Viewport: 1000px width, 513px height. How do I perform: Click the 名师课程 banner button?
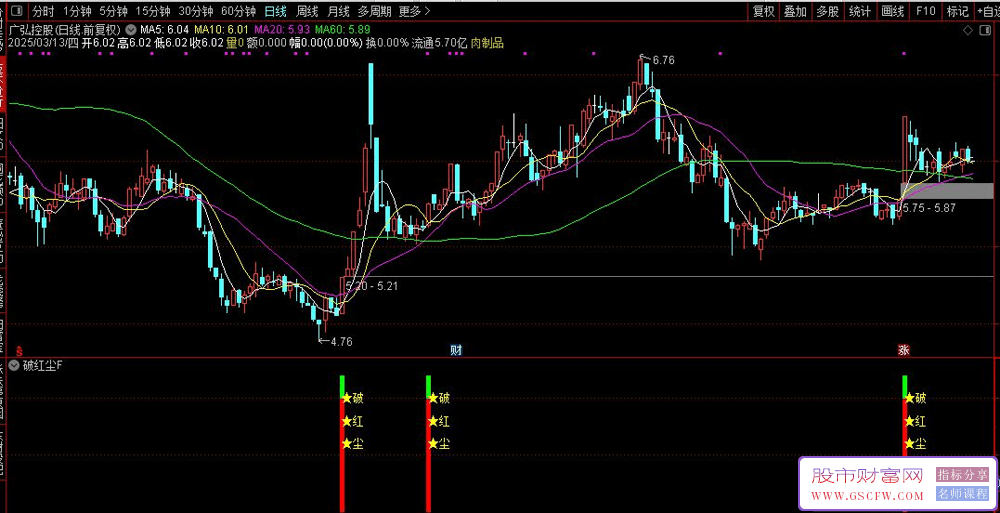pyautogui.click(x=962, y=493)
